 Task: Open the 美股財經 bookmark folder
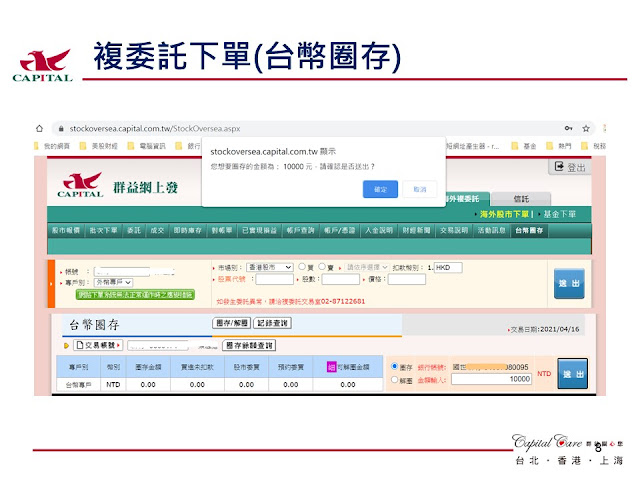tap(99, 146)
